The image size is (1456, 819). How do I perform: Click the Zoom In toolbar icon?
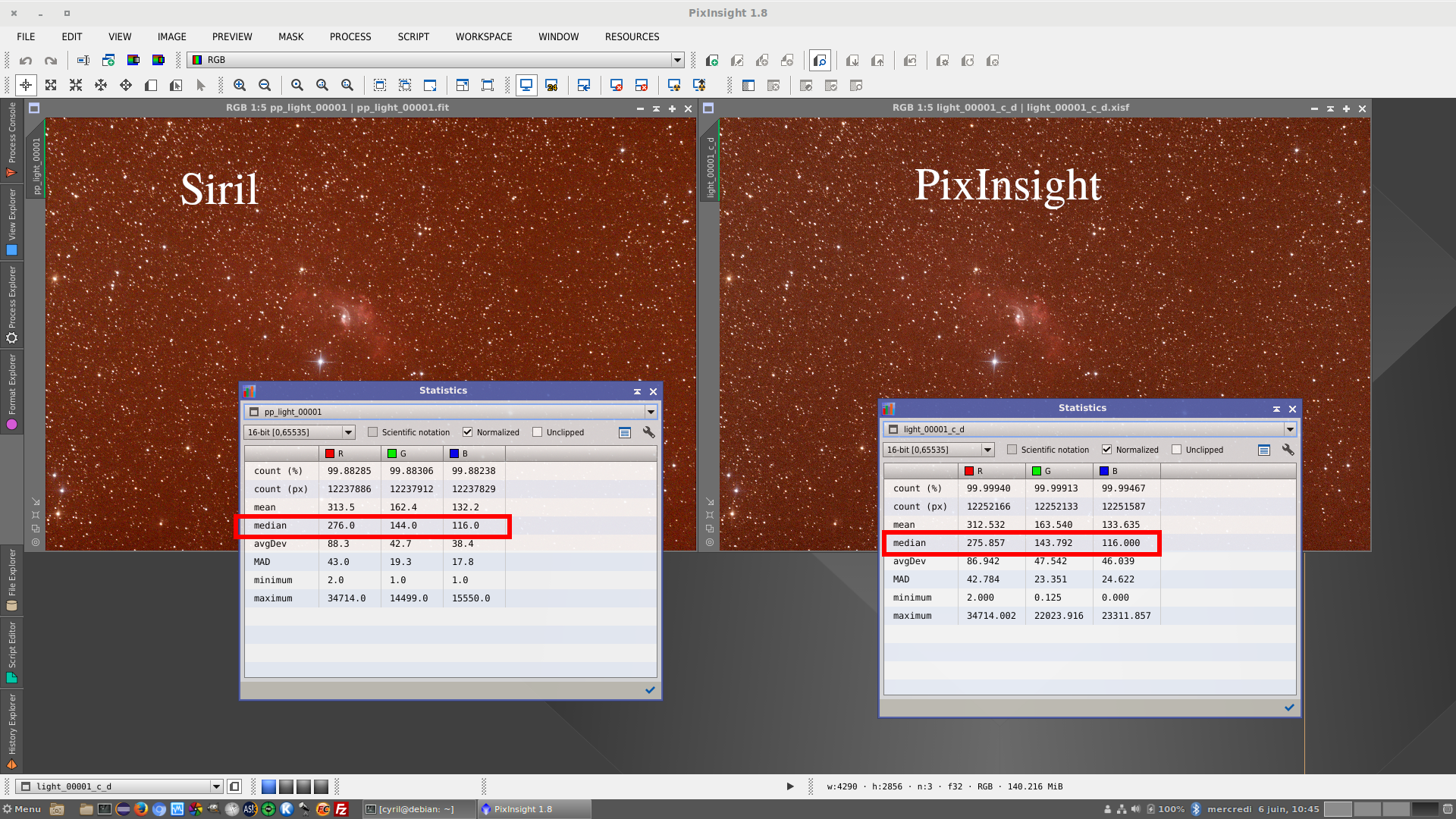click(240, 86)
